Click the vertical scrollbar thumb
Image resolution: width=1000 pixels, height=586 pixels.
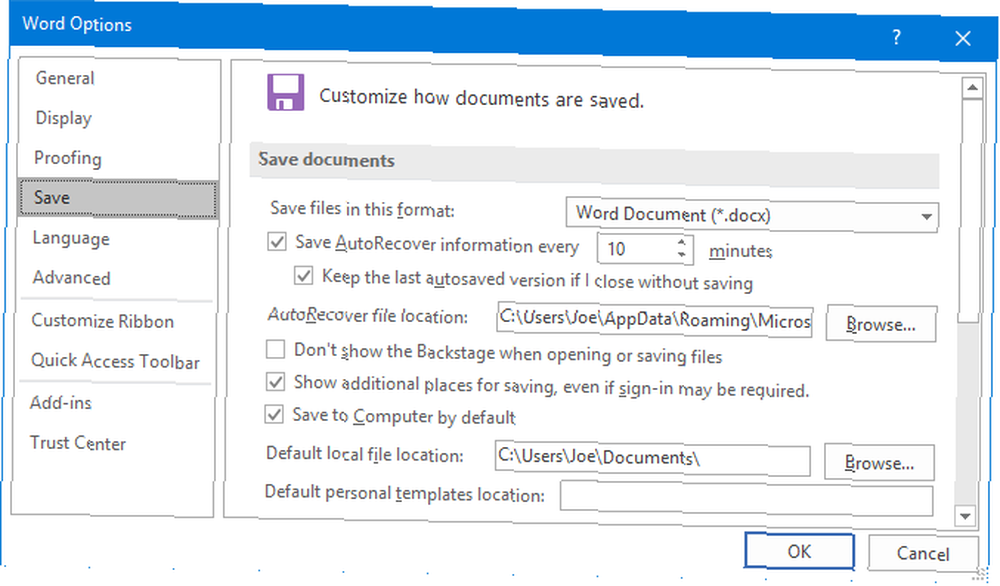970,211
